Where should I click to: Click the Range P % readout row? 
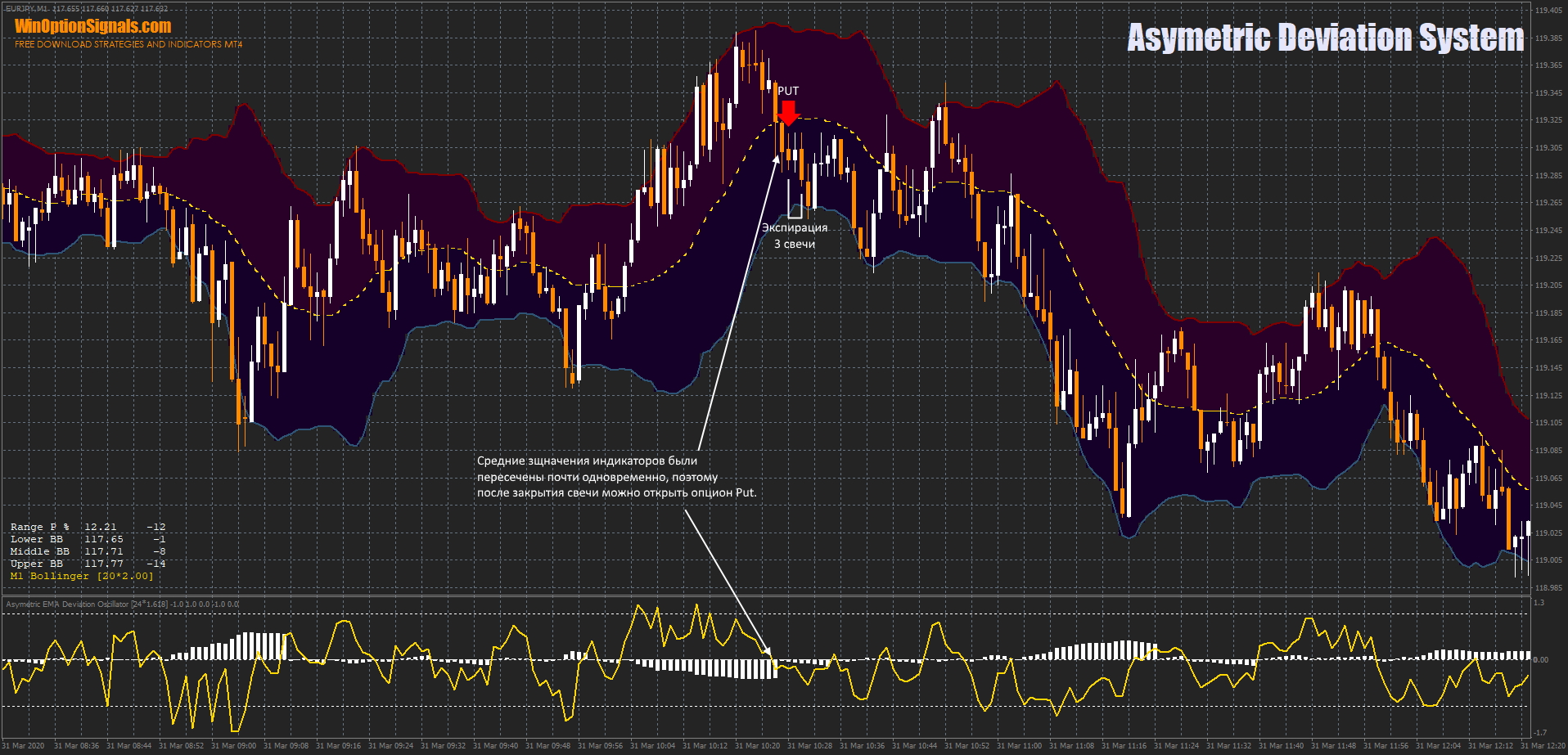coord(88,527)
